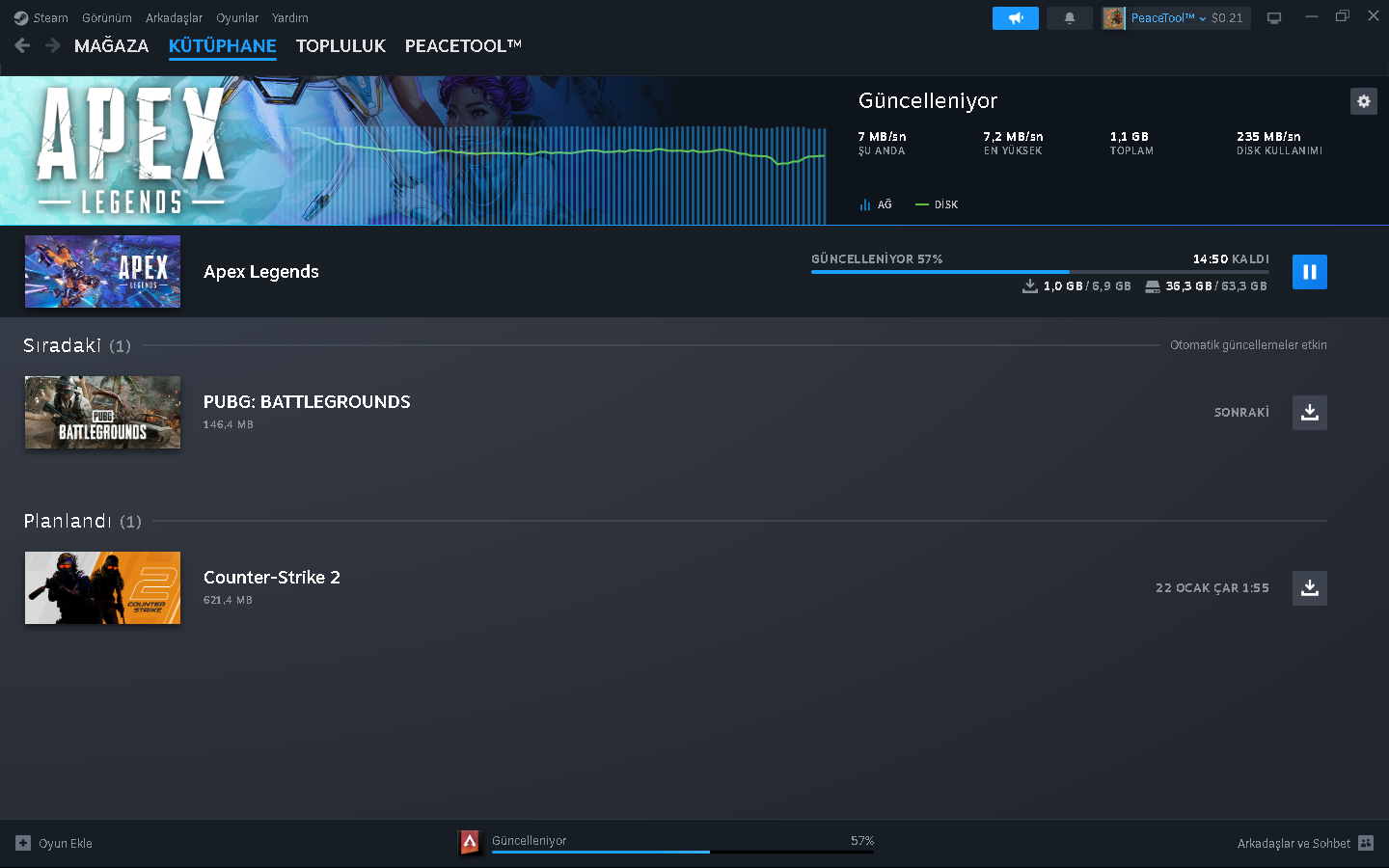Image resolution: width=1389 pixels, height=868 pixels.
Task: Click the AĞ network graph legend
Action: (876, 204)
